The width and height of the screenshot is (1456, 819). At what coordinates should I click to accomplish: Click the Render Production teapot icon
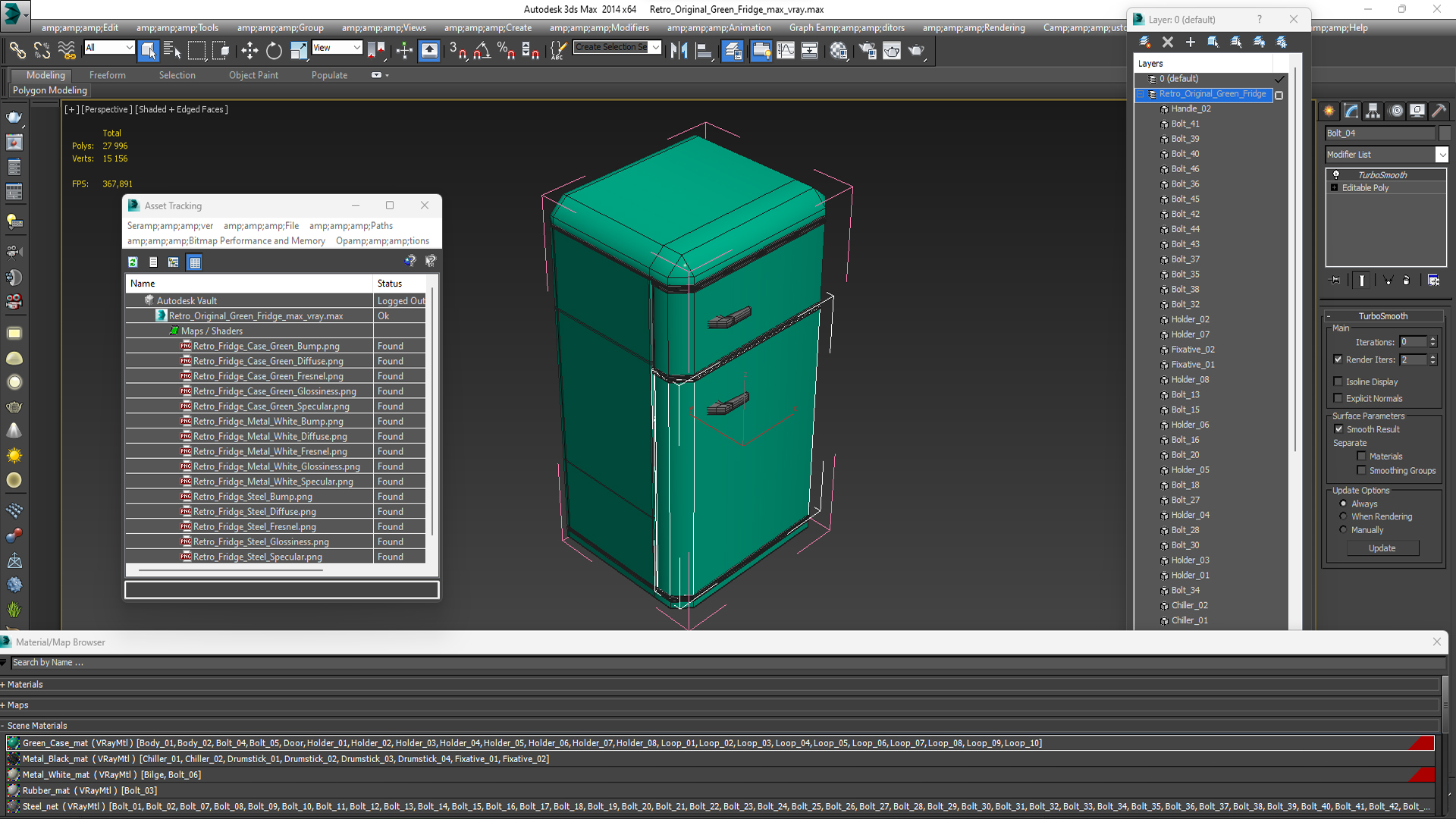916,51
